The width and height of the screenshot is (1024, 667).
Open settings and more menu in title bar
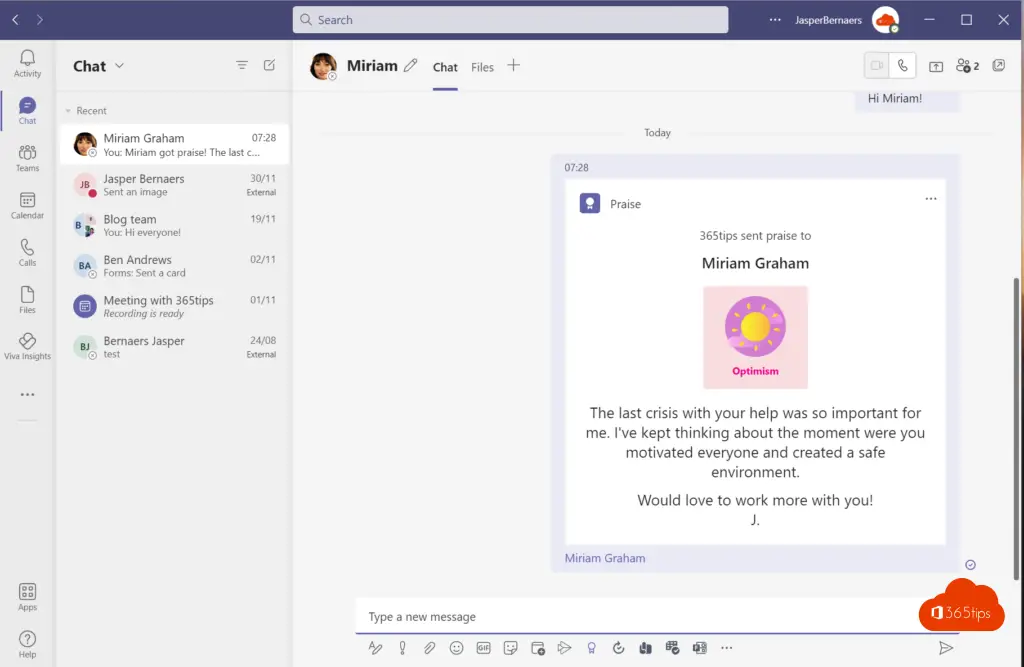pyautogui.click(x=775, y=20)
